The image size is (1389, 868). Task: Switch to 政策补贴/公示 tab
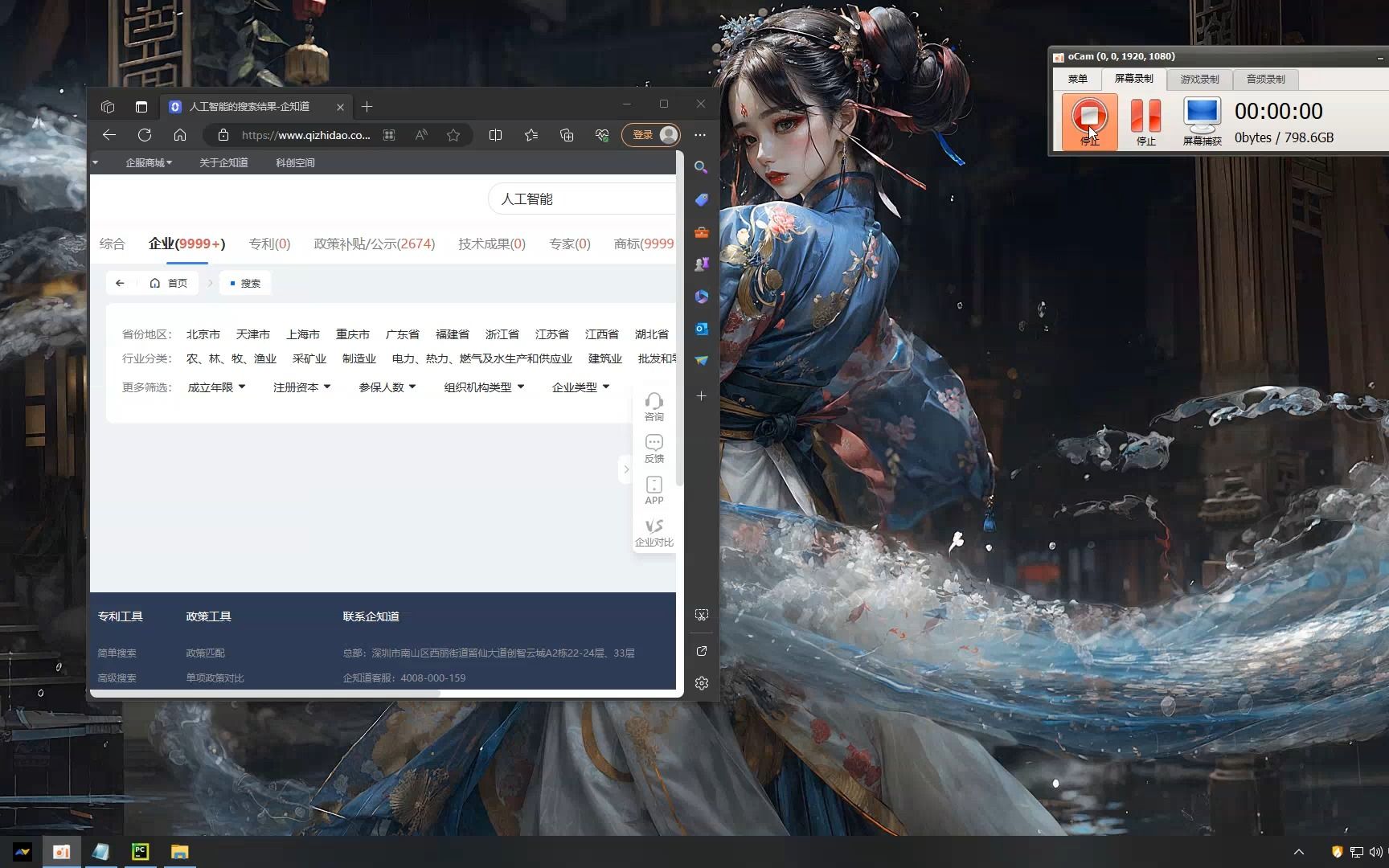pyautogui.click(x=375, y=244)
